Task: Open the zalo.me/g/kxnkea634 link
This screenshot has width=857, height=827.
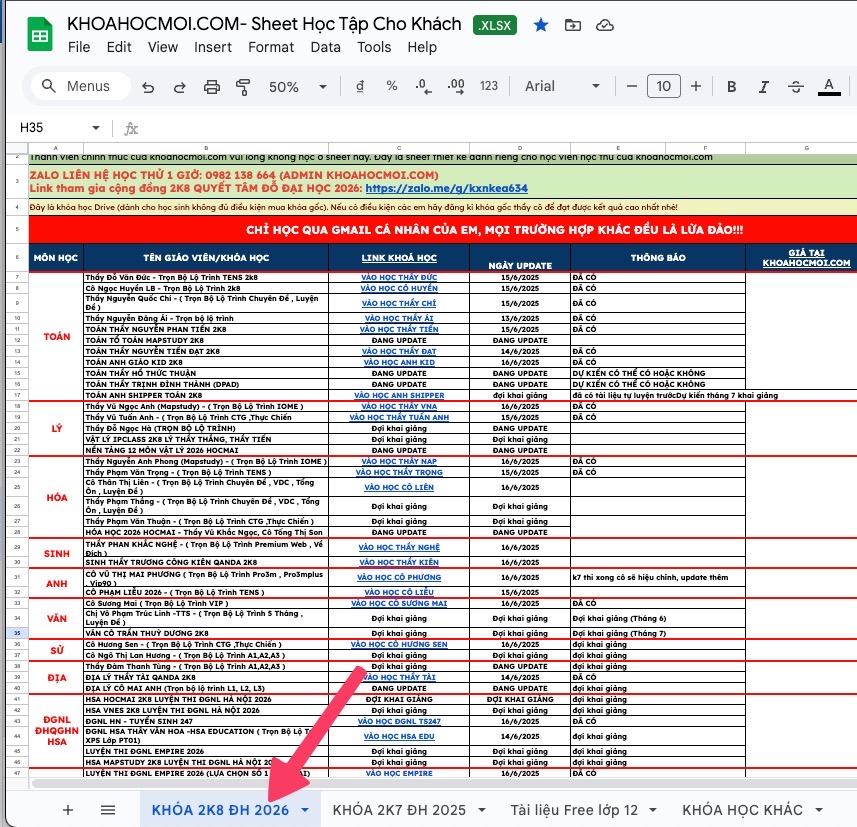Action: pos(447,189)
